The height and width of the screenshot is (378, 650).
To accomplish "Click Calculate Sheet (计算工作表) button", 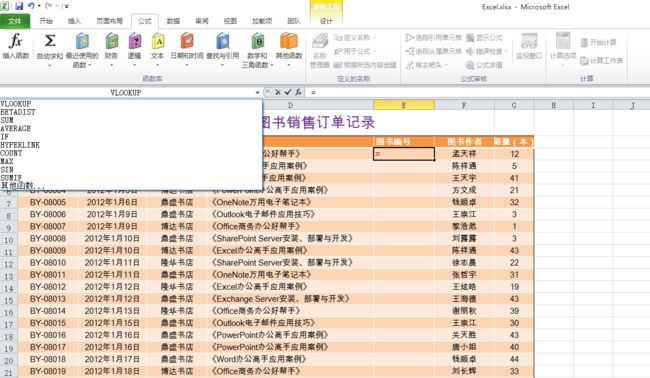I will (601, 61).
